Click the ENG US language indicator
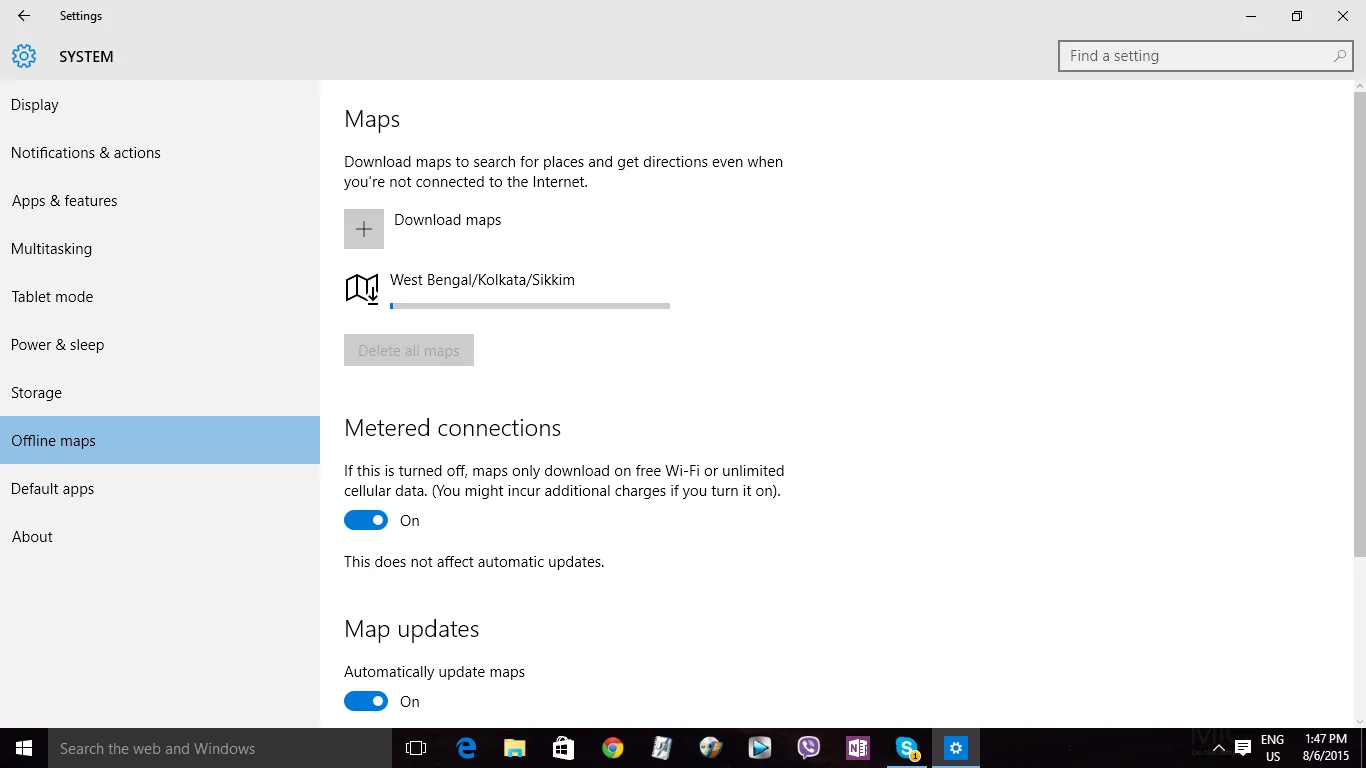 1272,748
